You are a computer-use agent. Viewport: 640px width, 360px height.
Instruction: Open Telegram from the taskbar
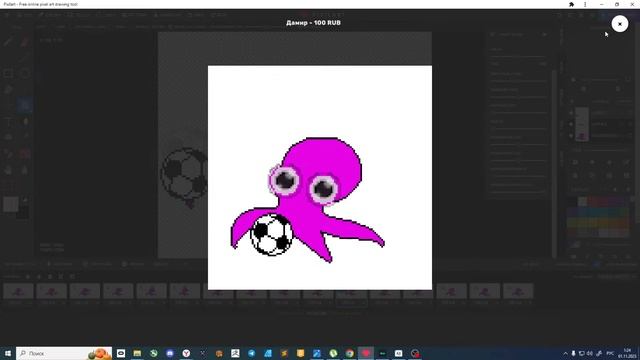[251, 353]
